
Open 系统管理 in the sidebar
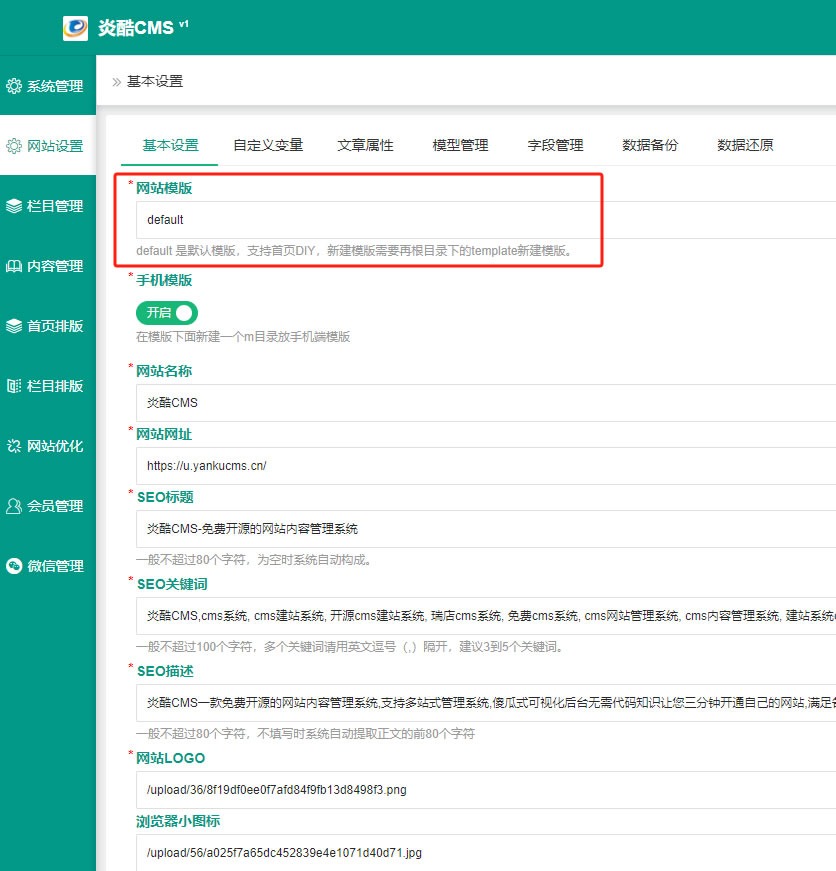[48, 86]
